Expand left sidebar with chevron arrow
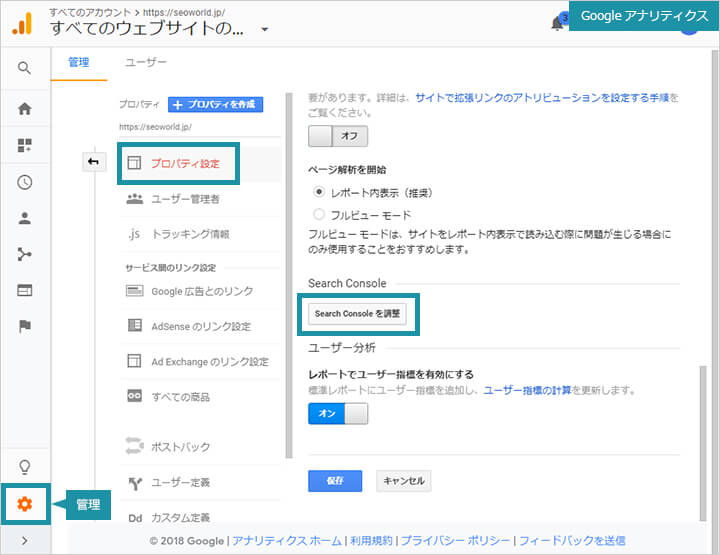The image size is (720, 555). [25, 540]
